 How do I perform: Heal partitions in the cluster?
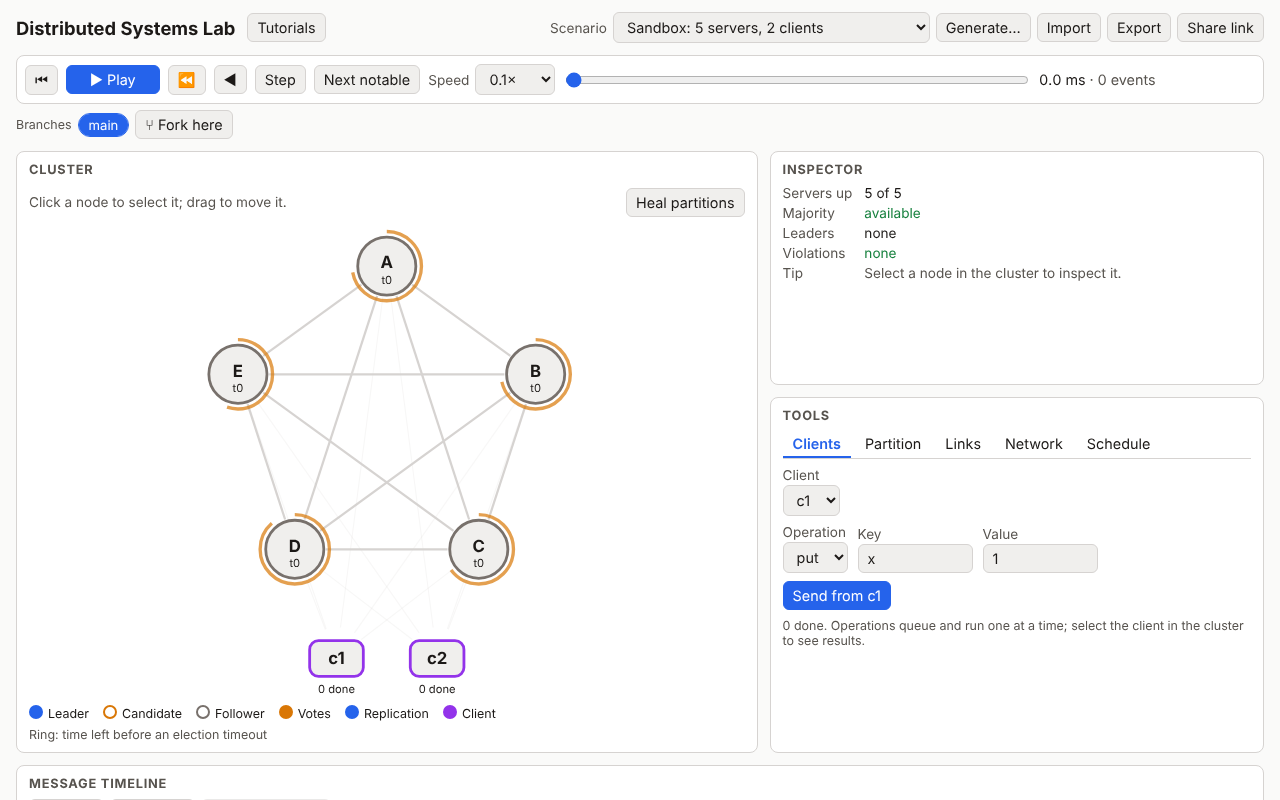pyautogui.click(x=685, y=203)
